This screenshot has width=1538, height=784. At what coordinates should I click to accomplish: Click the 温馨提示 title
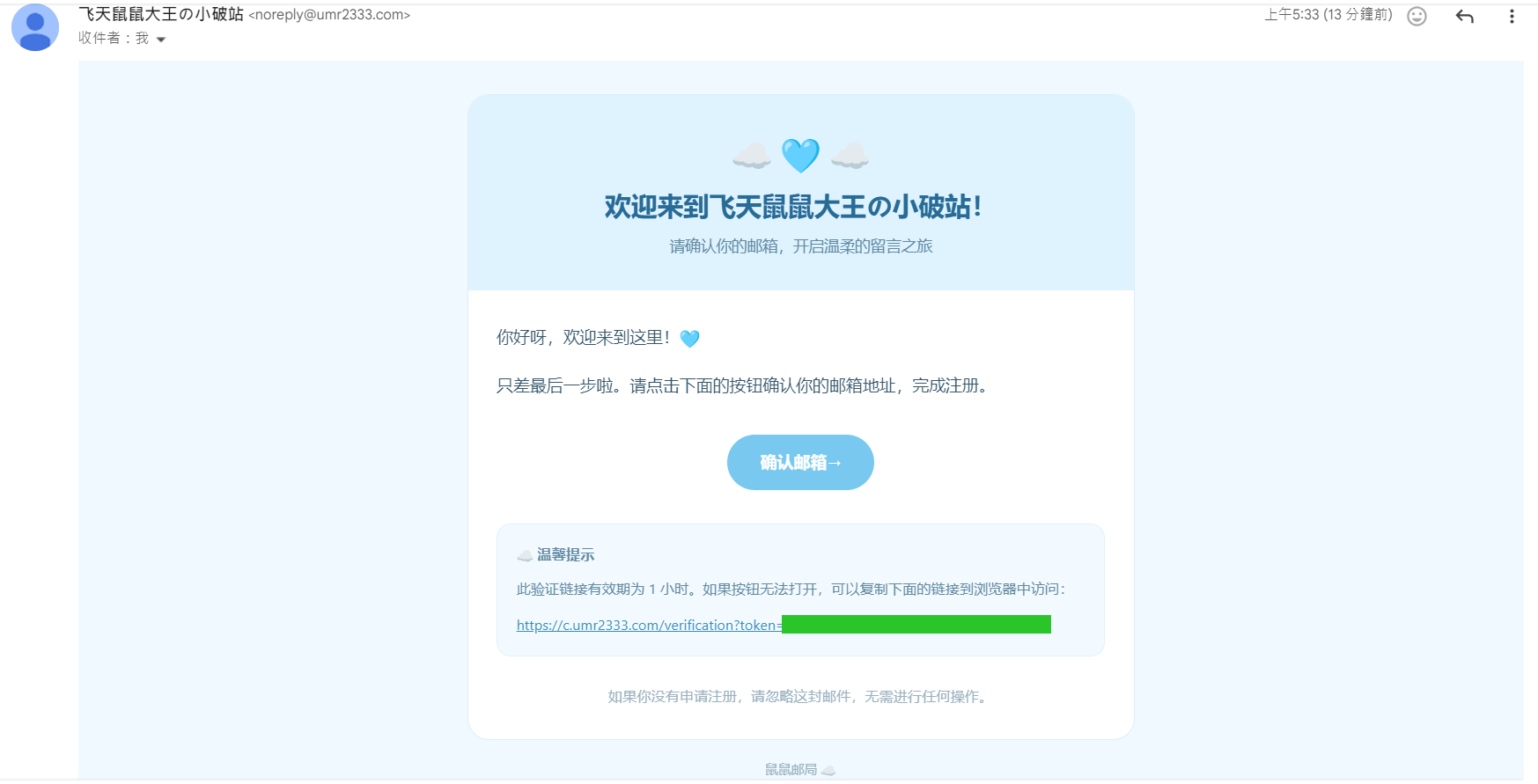pyautogui.click(x=566, y=555)
